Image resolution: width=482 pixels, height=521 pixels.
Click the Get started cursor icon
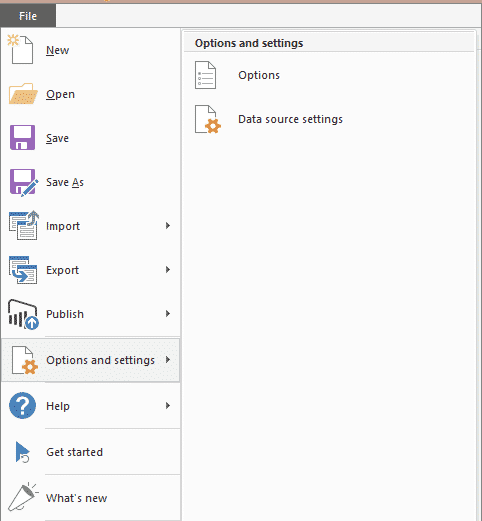(22, 452)
